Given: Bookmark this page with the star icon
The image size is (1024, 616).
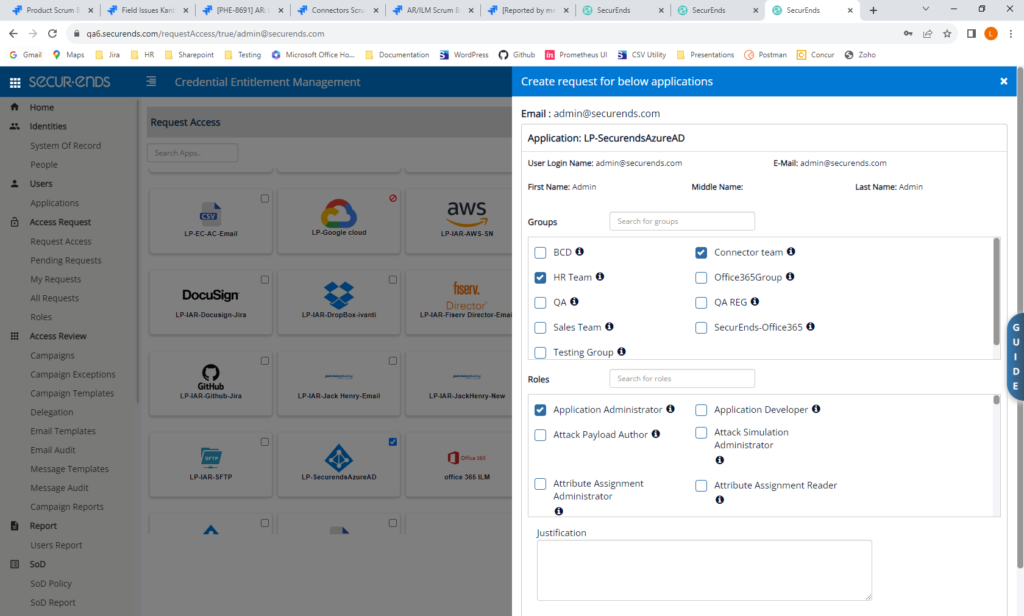Looking at the screenshot, I should 947,33.
